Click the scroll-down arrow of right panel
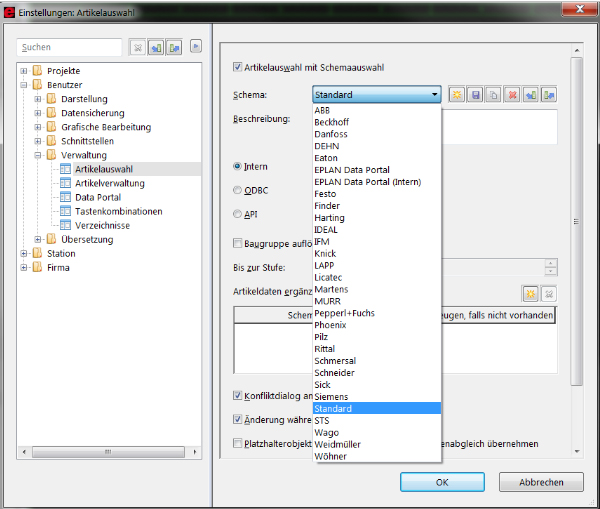Image resolution: width=600 pixels, height=509 pixels. click(x=577, y=452)
